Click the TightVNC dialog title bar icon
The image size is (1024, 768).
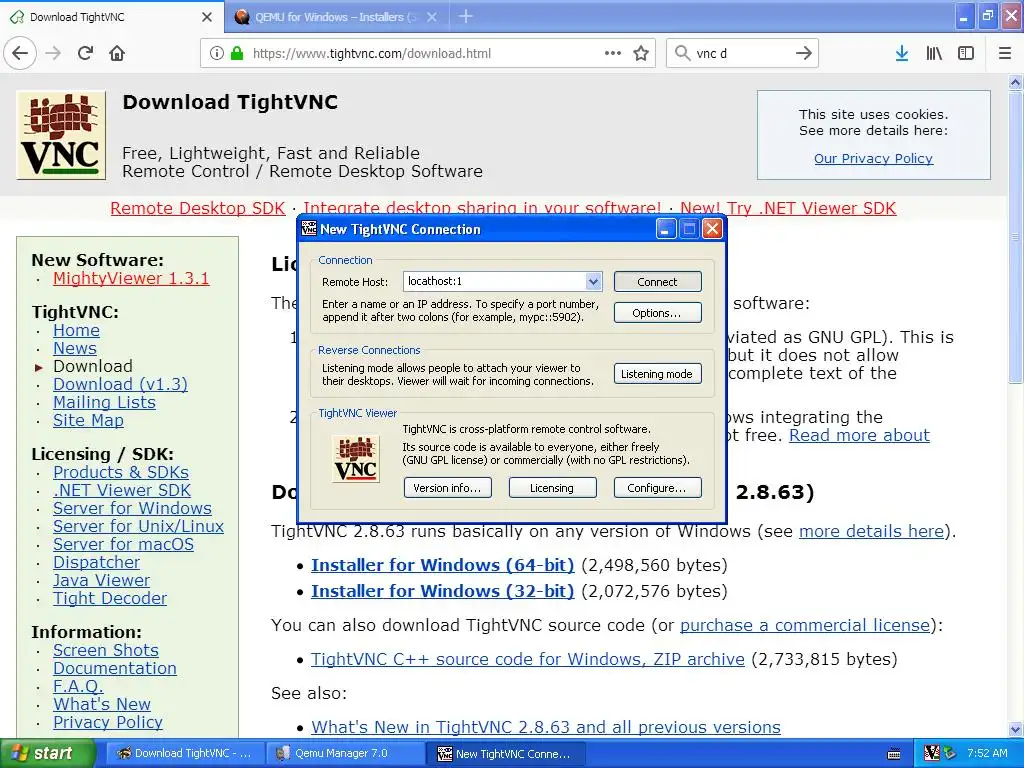309,229
